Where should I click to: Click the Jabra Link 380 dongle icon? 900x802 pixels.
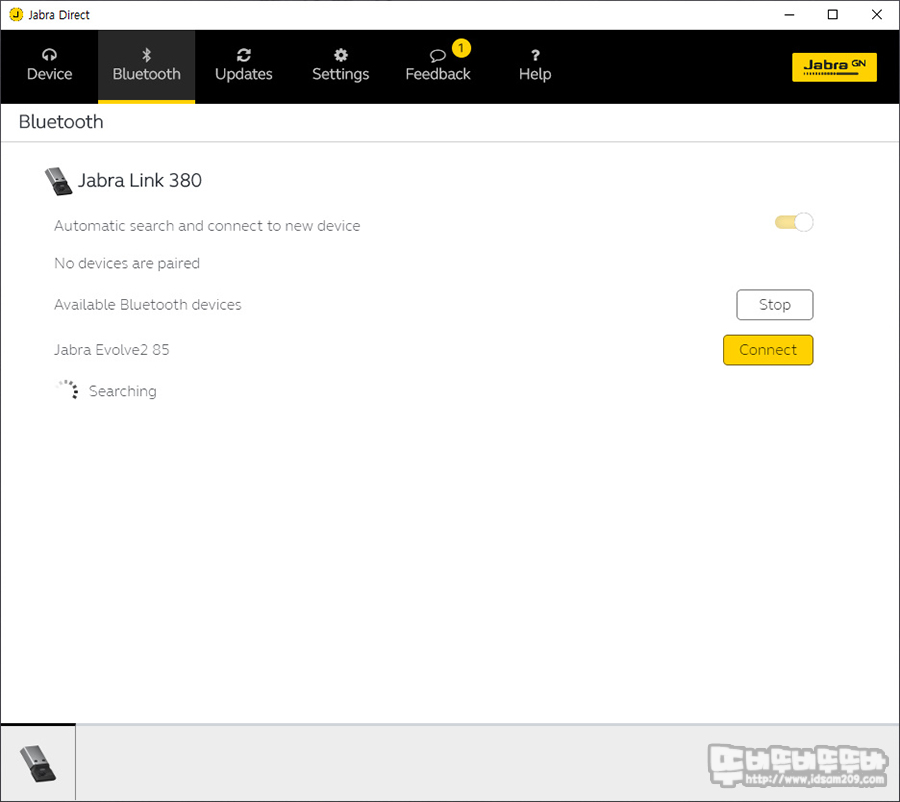click(59, 181)
